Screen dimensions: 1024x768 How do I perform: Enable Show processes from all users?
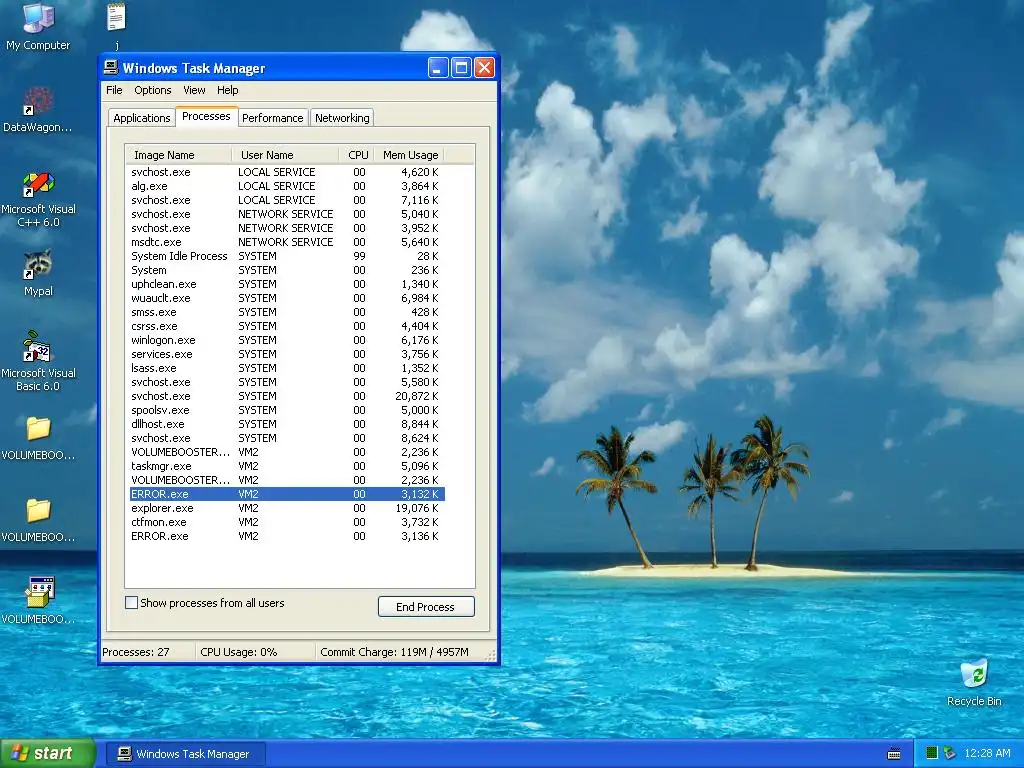pyautogui.click(x=131, y=603)
